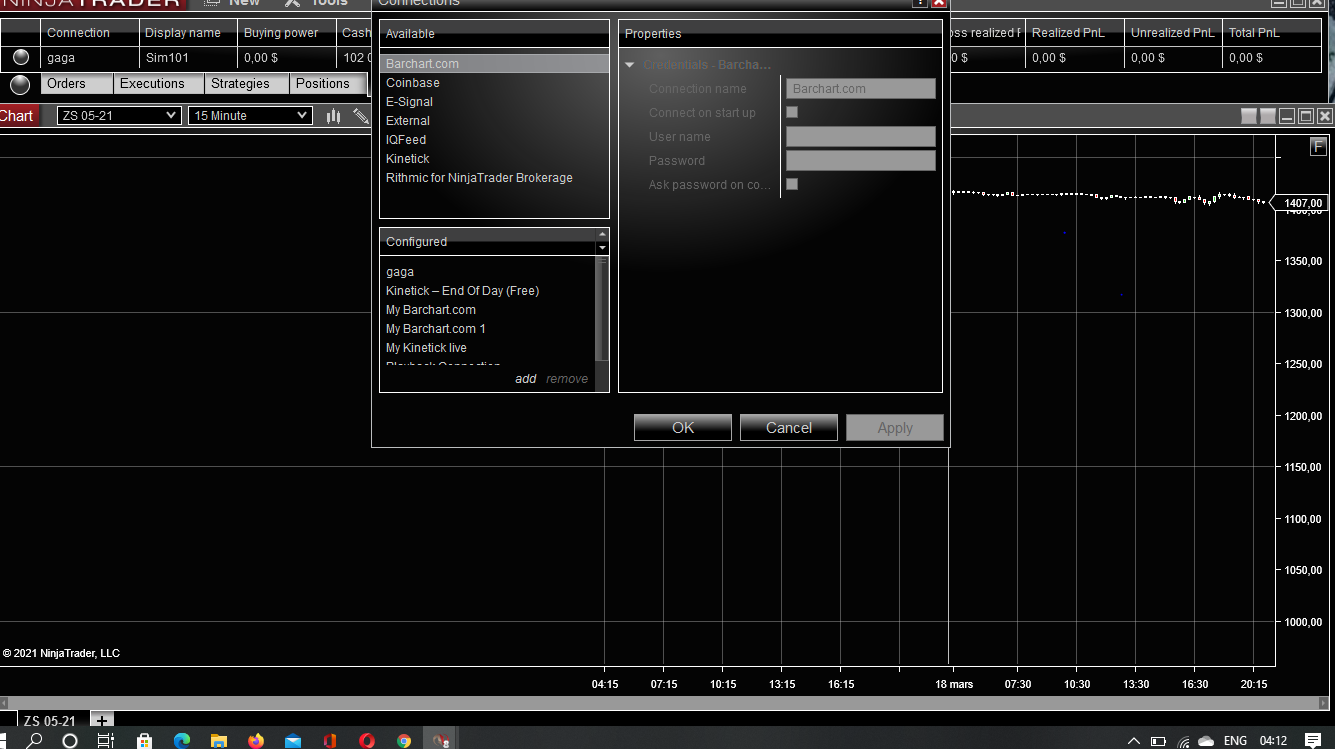Click OK in the Connections dialog
The height and width of the screenshot is (749, 1335).
(x=683, y=428)
